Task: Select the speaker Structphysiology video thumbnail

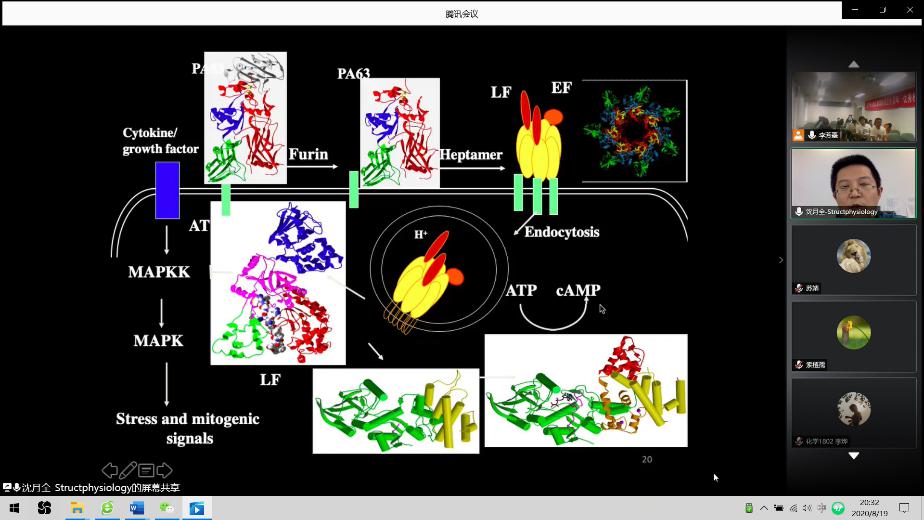Action: point(853,182)
